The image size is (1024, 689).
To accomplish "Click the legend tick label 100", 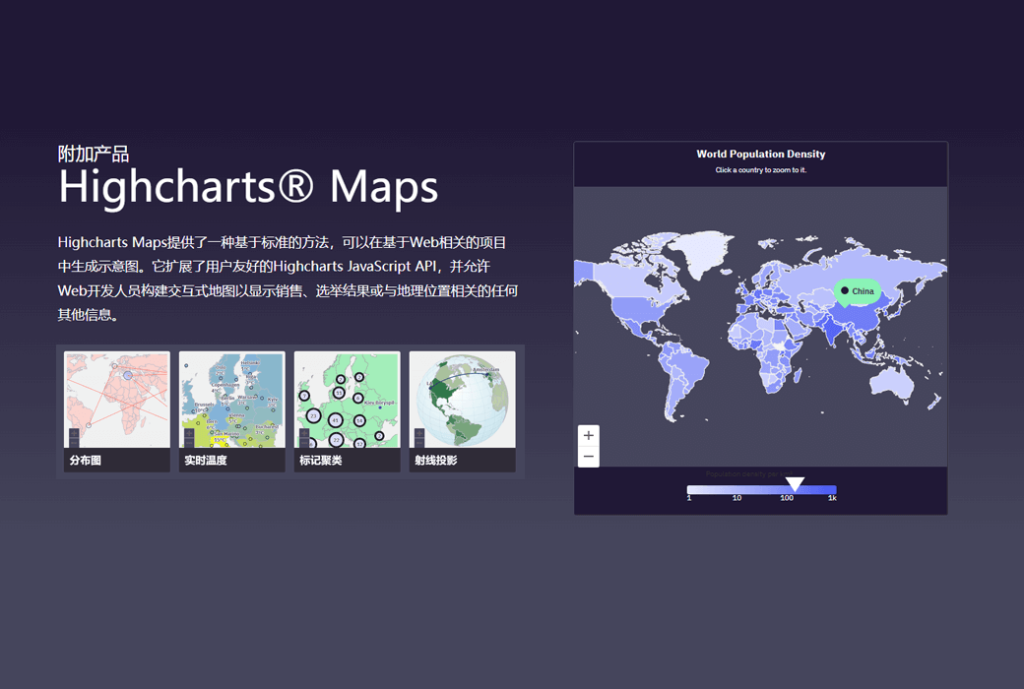I will [787, 498].
